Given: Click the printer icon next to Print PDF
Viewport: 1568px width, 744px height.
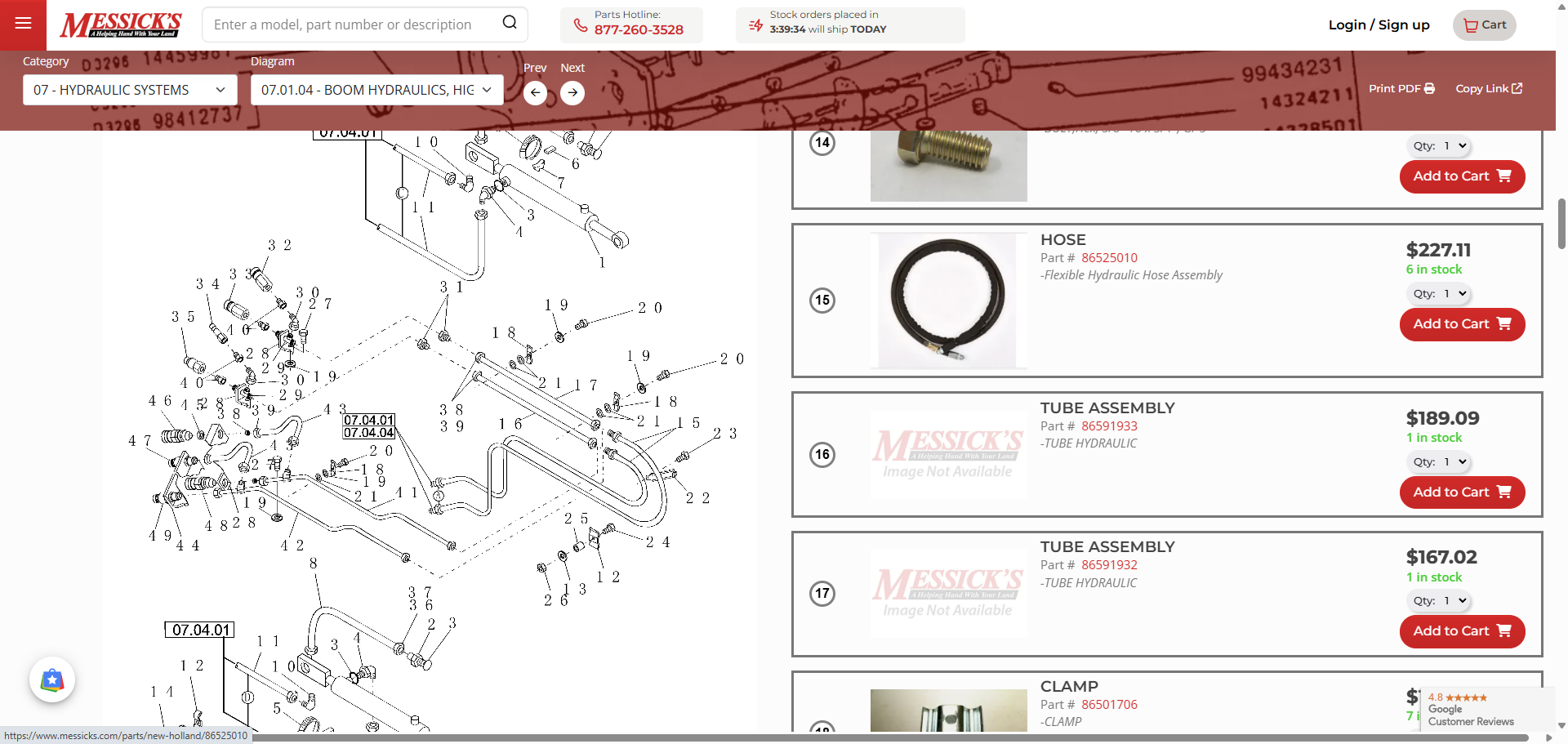Looking at the screenshot, I should tap(1429, 88).
